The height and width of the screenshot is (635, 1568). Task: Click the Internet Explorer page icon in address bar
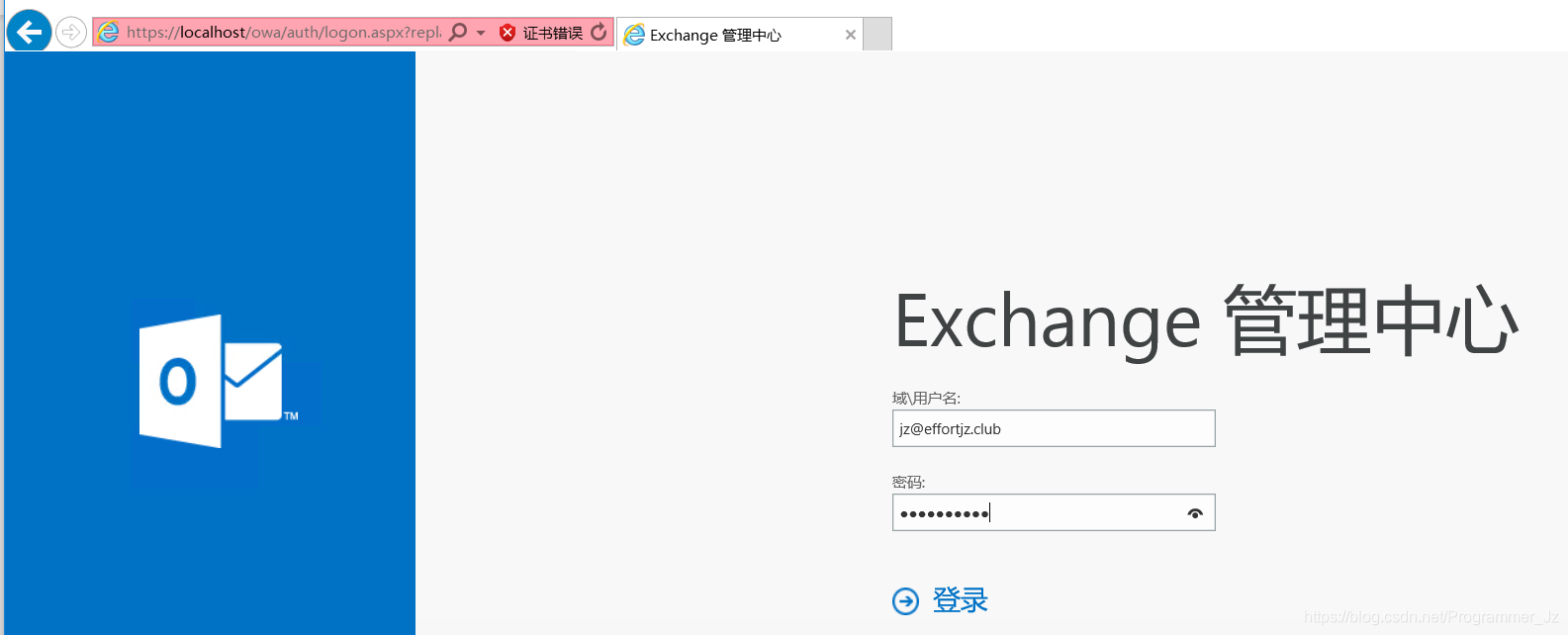109,33
